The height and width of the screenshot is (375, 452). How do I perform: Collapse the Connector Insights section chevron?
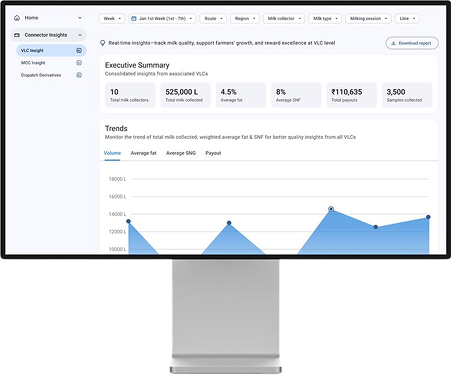click(x=80, y=35)
